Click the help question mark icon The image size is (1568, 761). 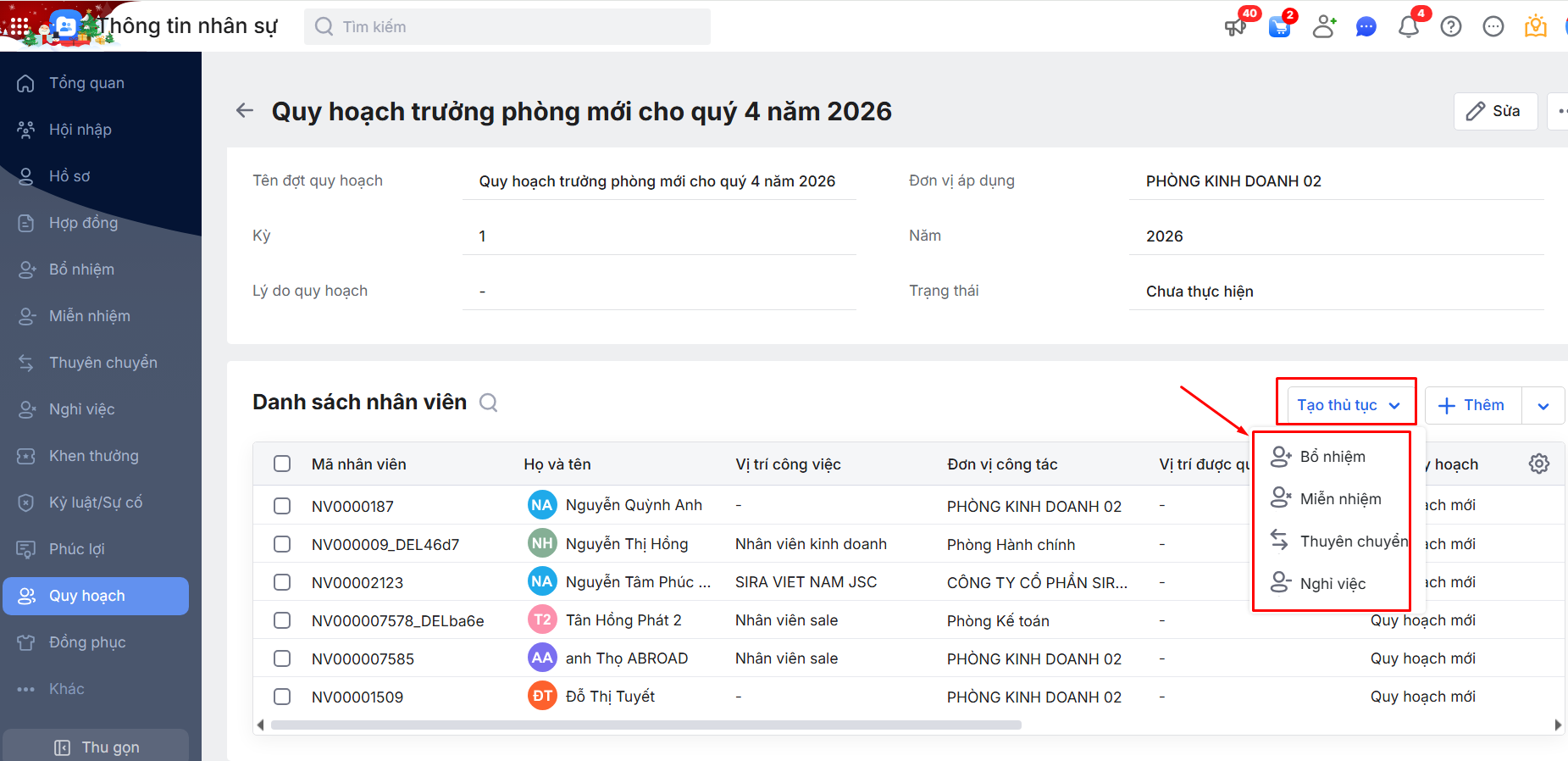click(x=1450, y=27)
